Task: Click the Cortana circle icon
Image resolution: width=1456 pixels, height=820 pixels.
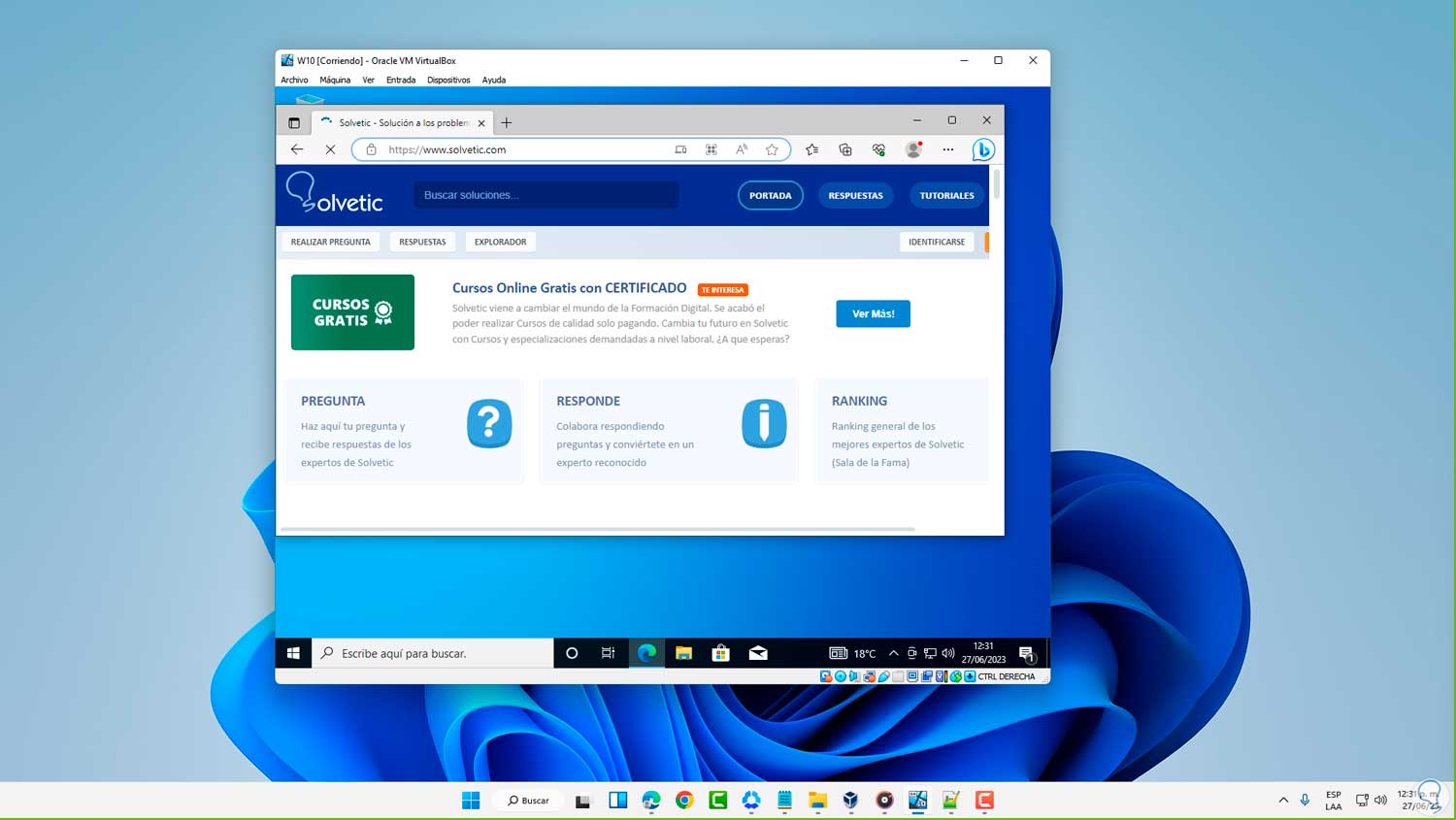Action: [572, 653]
